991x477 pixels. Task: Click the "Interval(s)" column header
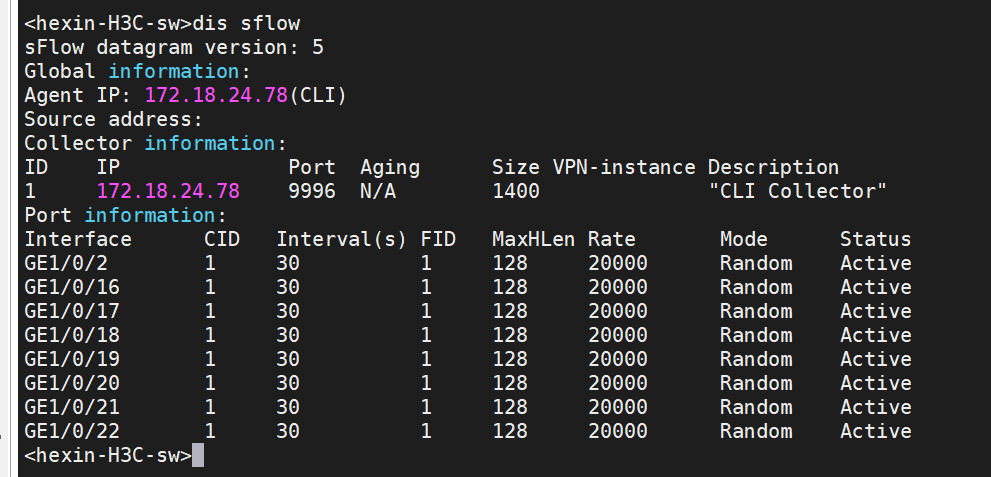click(x=342, y=239)
